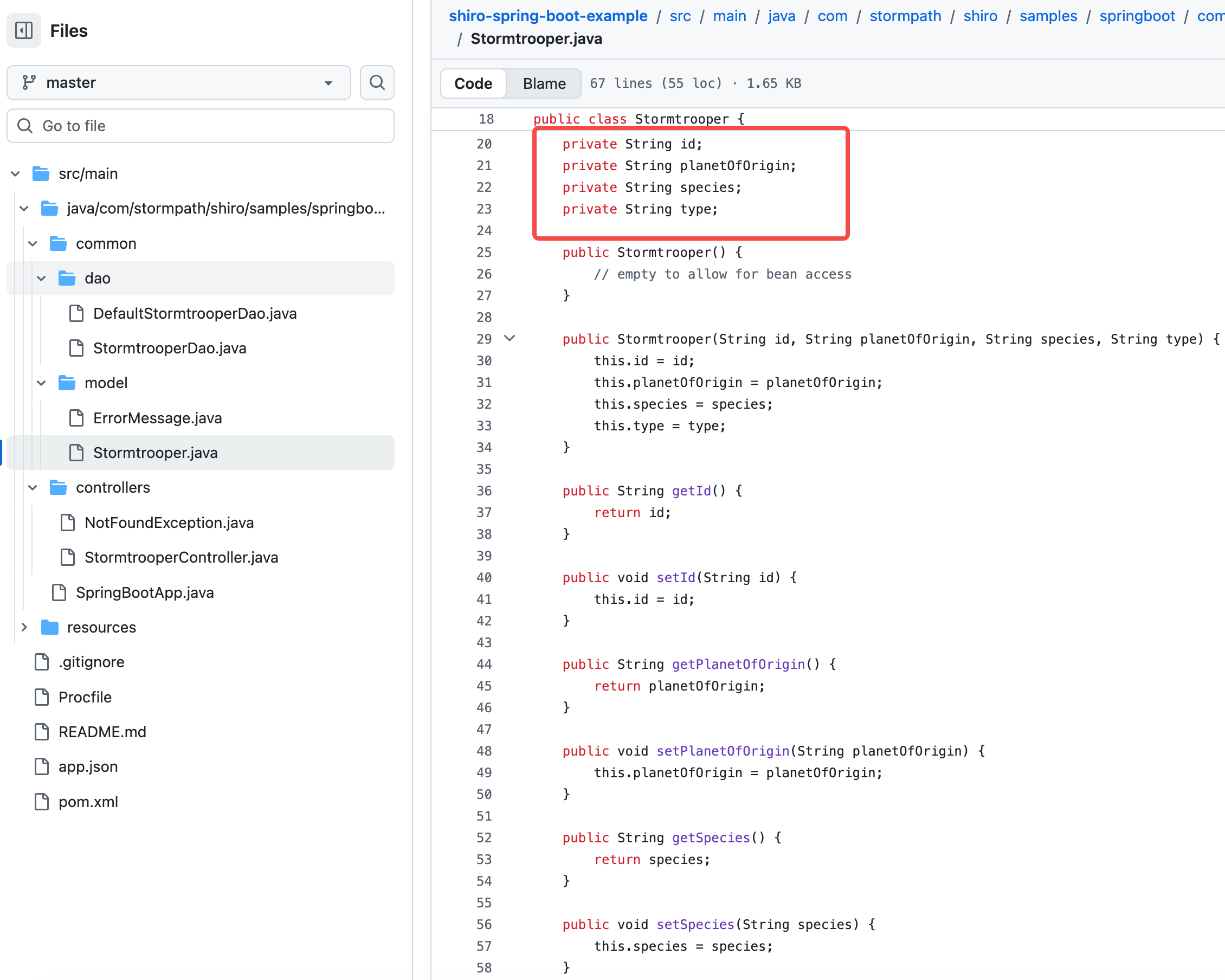Collapse the model folder chevron
The width and height of the screenshot is (1225, 980).
pyautogui.click(x=42, y=383)
